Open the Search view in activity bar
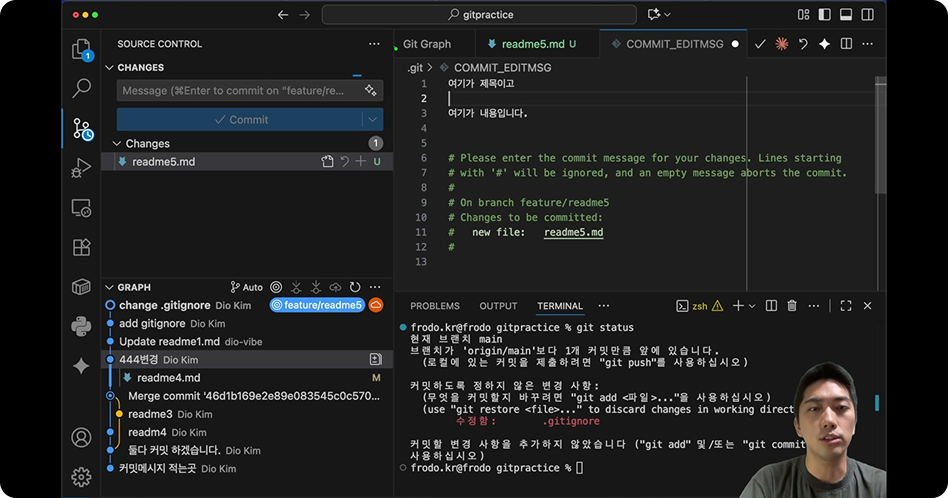Image resolution: width=948 pixels, height=498 pixels. point(81,88)
